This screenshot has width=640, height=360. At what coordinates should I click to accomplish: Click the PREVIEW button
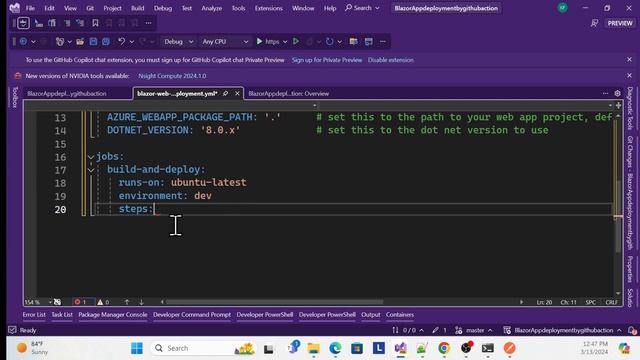click(x=620, y=23)
